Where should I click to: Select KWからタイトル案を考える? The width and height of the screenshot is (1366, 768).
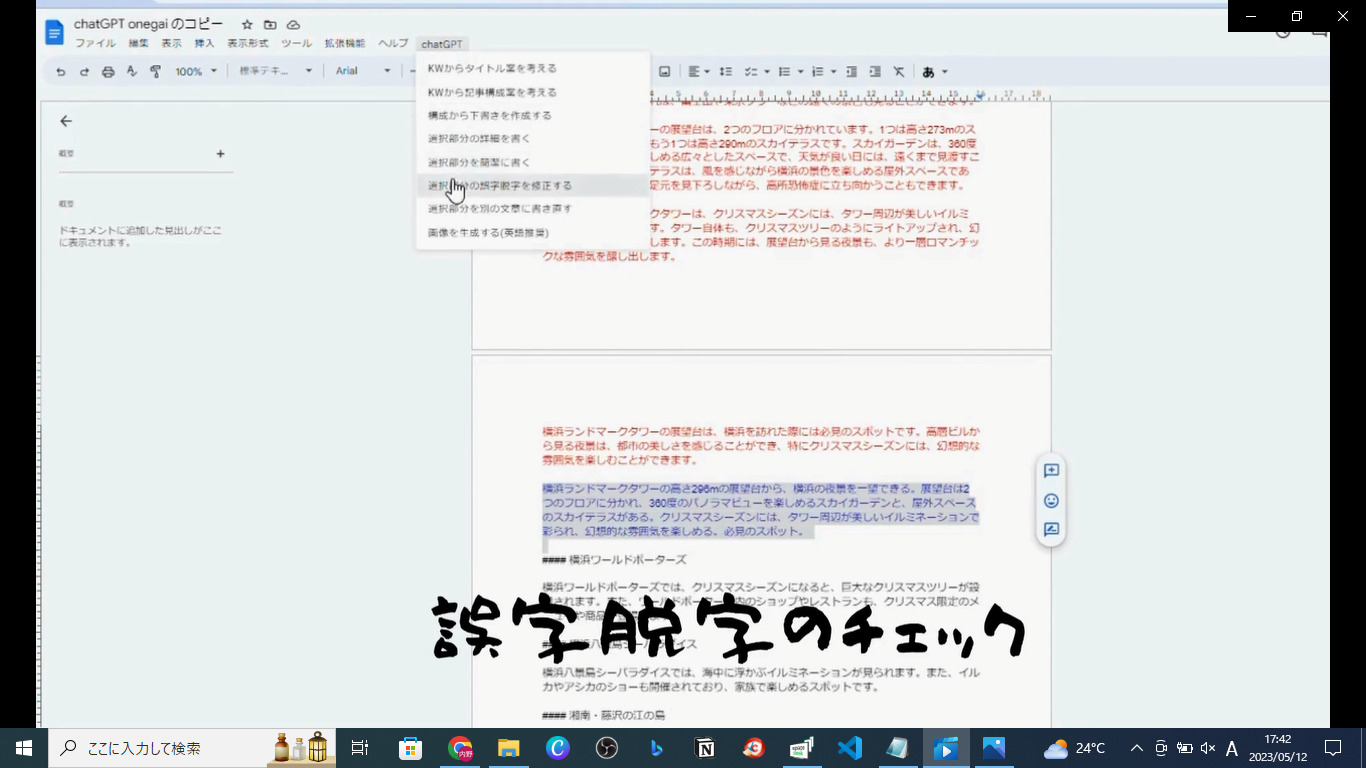tap(533, 68)
